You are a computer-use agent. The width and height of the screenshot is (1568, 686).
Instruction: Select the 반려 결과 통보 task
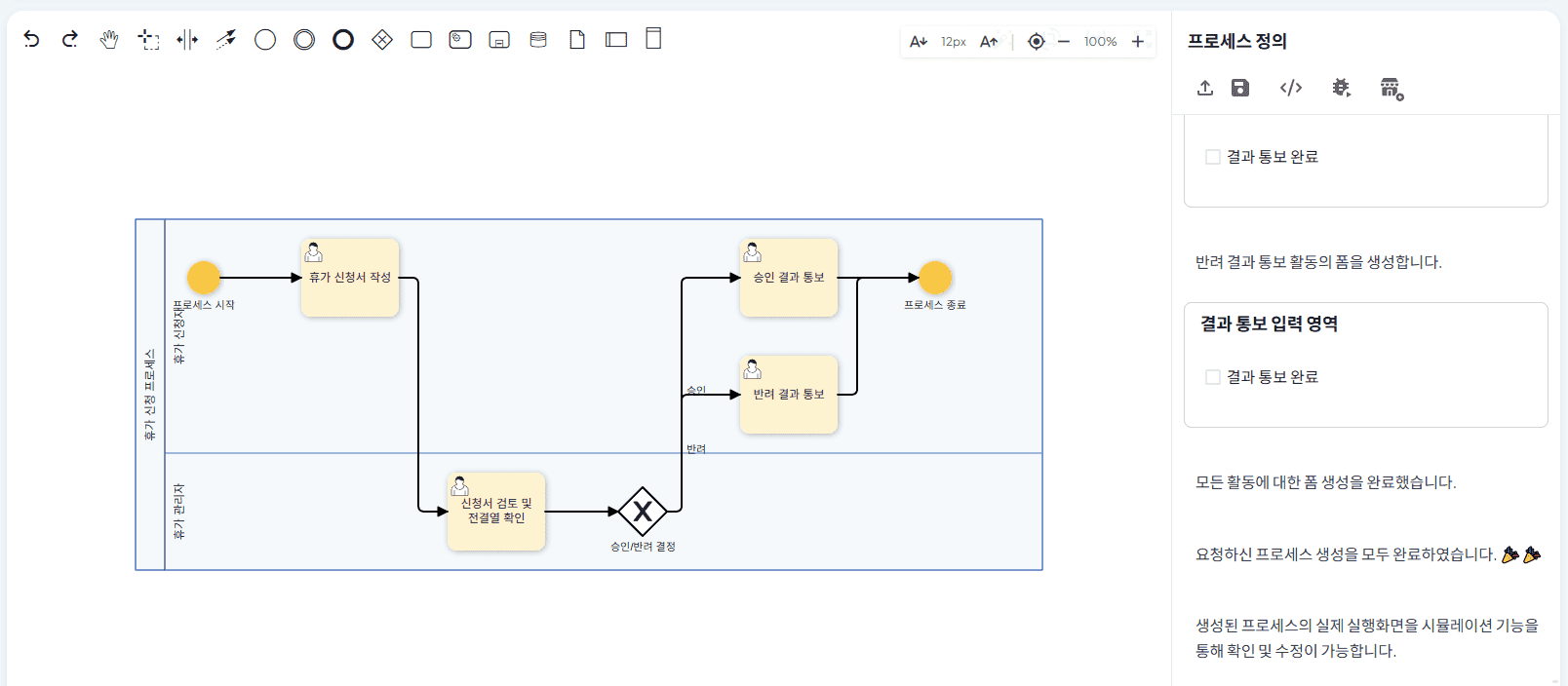point(789,395)
